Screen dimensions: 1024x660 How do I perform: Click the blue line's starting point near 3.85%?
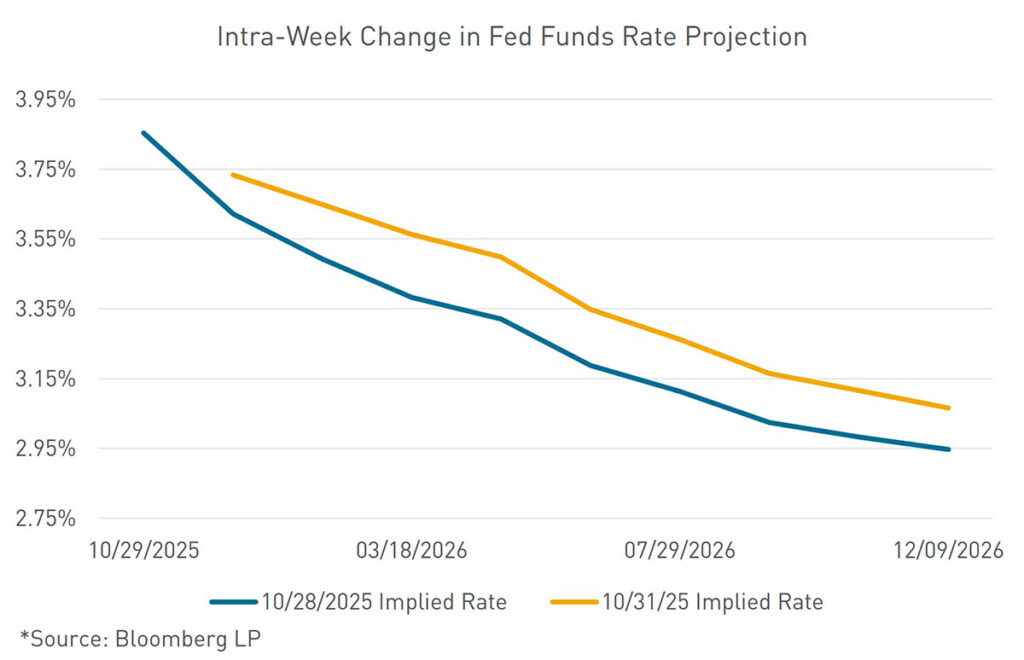point(143,132)
